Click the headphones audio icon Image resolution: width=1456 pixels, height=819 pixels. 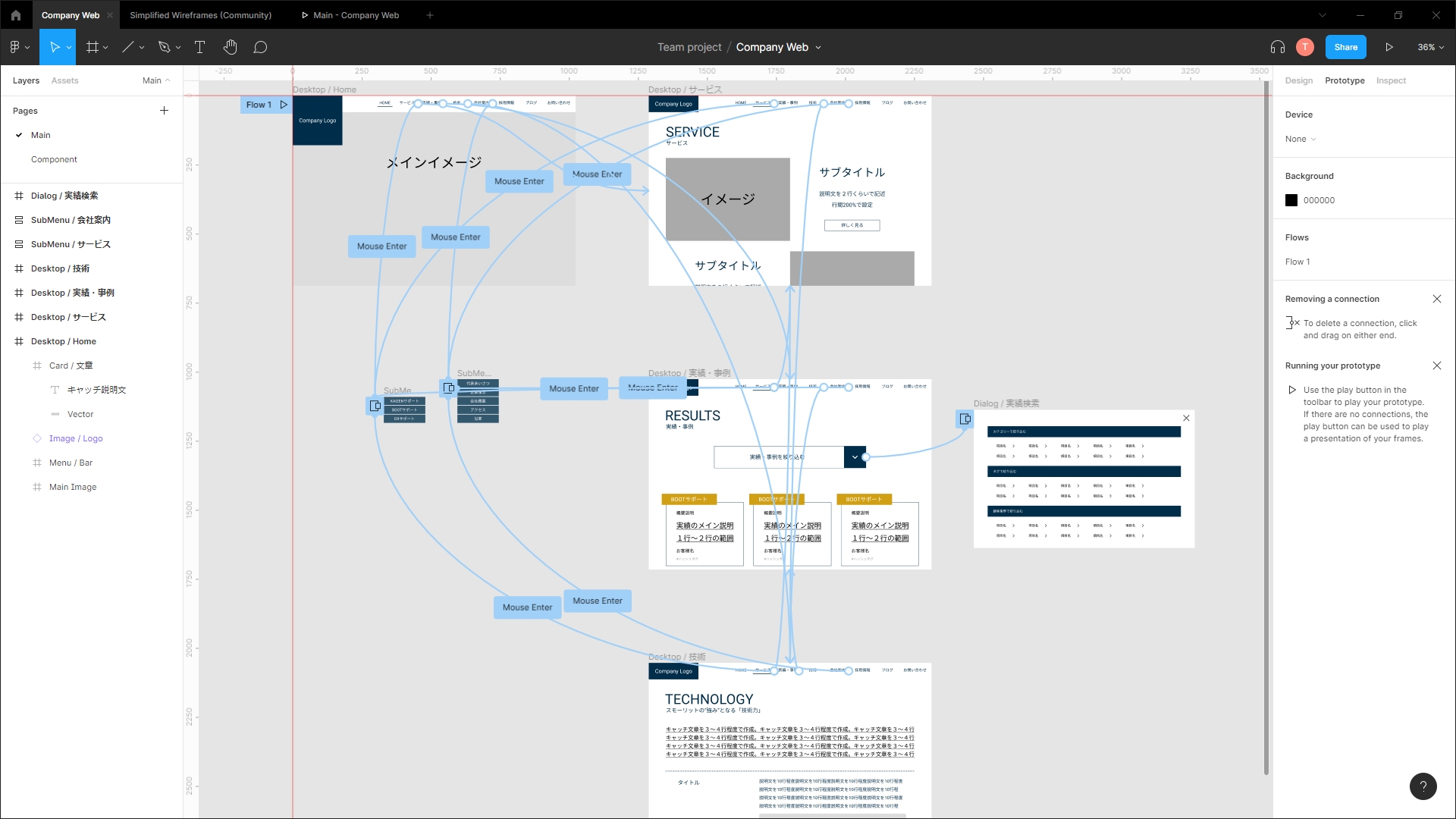[1277, 47]
